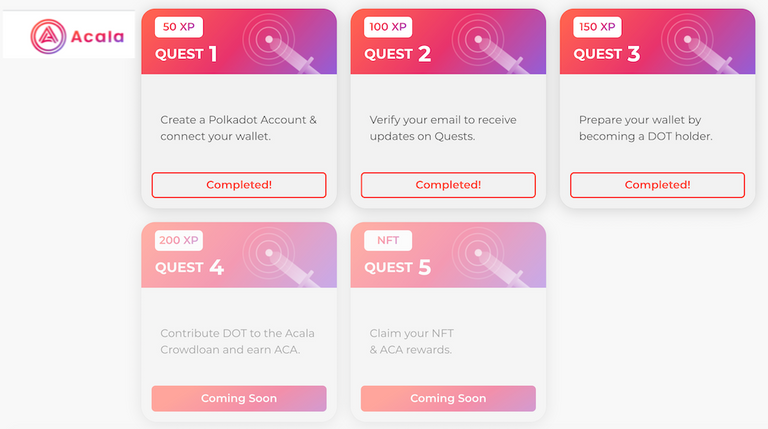Click the 100 XP badge
Screen dimensions: 768x429
coord(388,27)
